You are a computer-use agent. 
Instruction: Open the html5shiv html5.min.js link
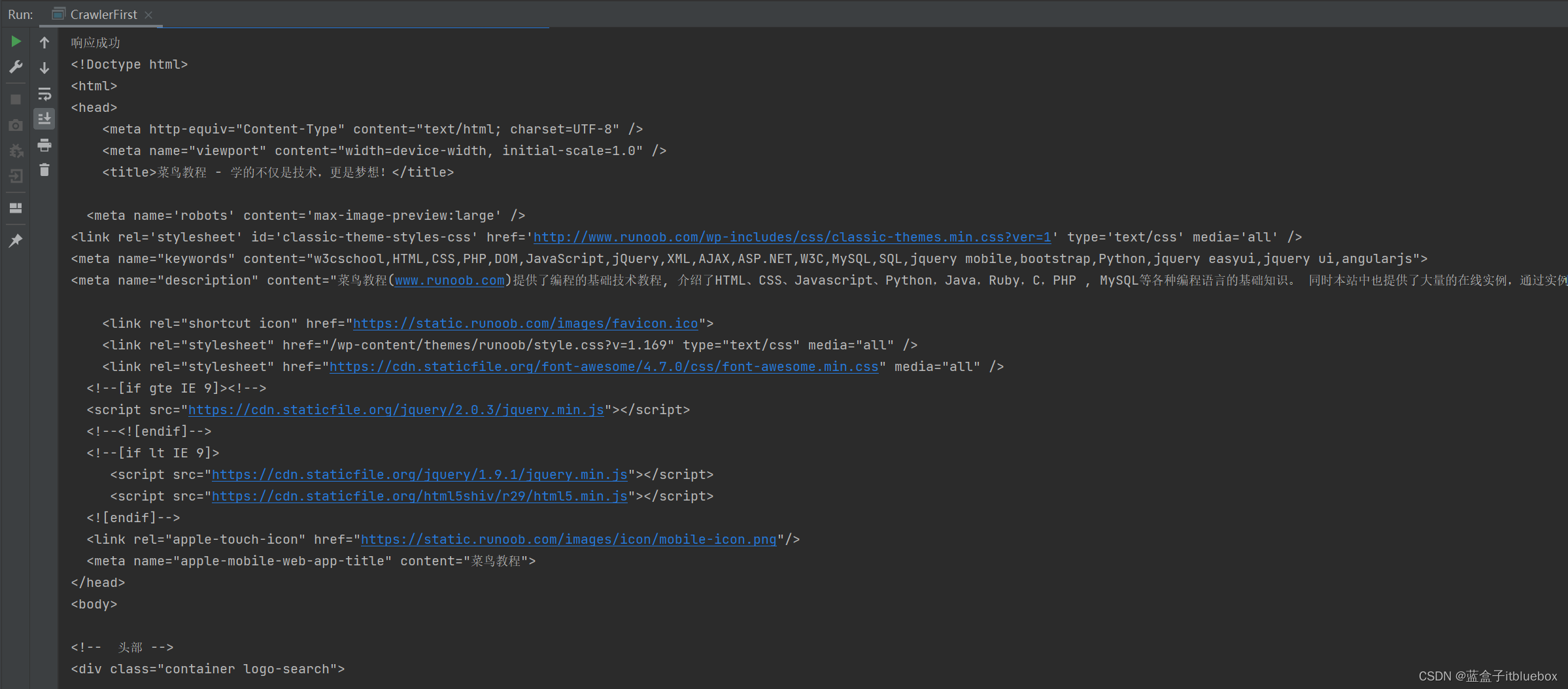(420, 496)
